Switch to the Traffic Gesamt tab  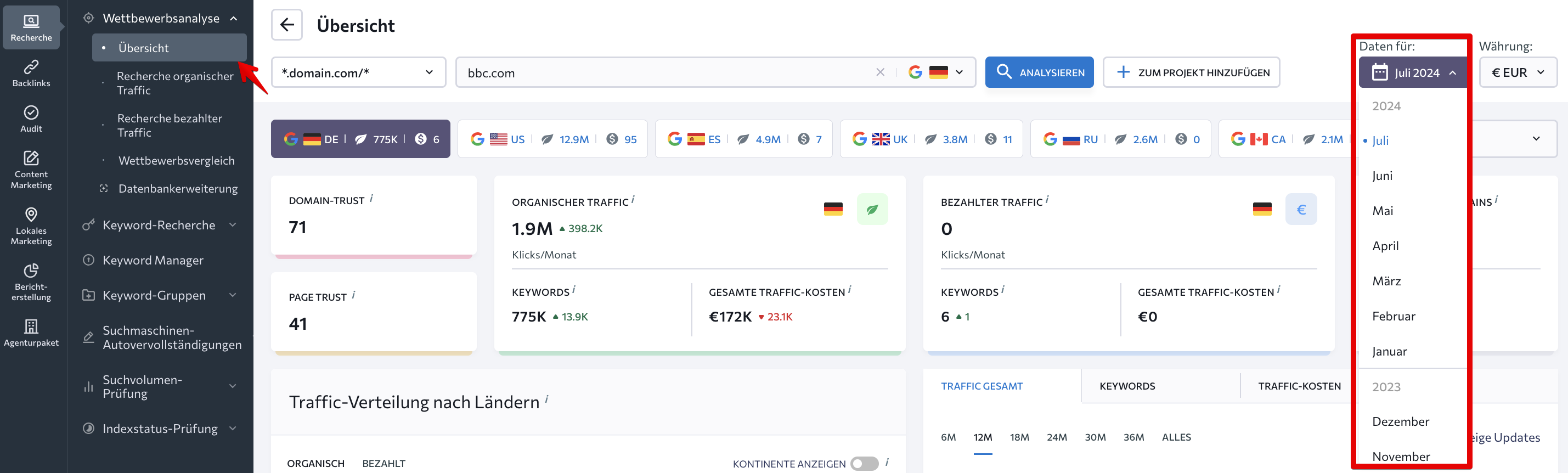pyautogui.click(x=981, y=386)
